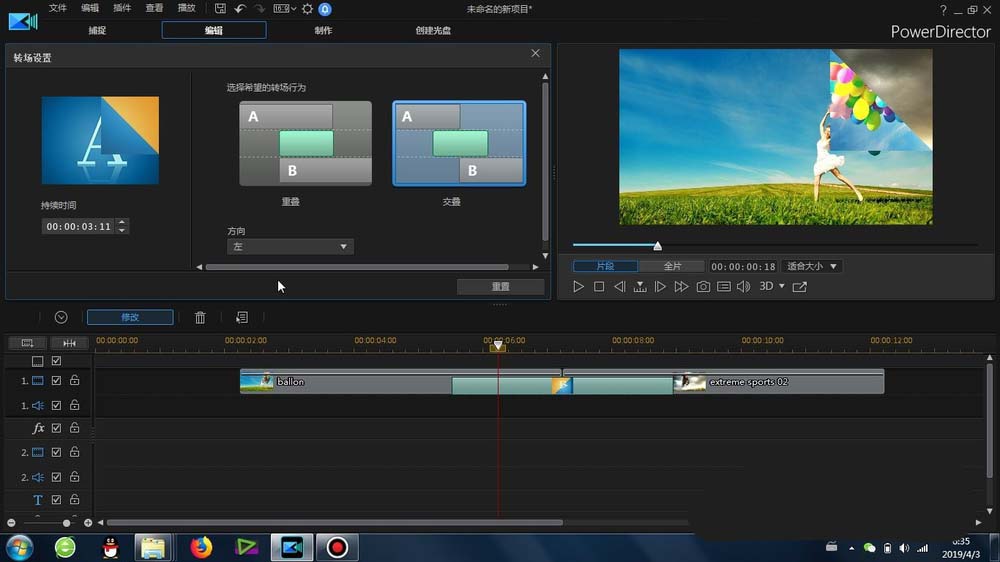This screenshot has height=562, width=1000.
Task: Click the save project icon in top toolbar
Action: point(220,9)
